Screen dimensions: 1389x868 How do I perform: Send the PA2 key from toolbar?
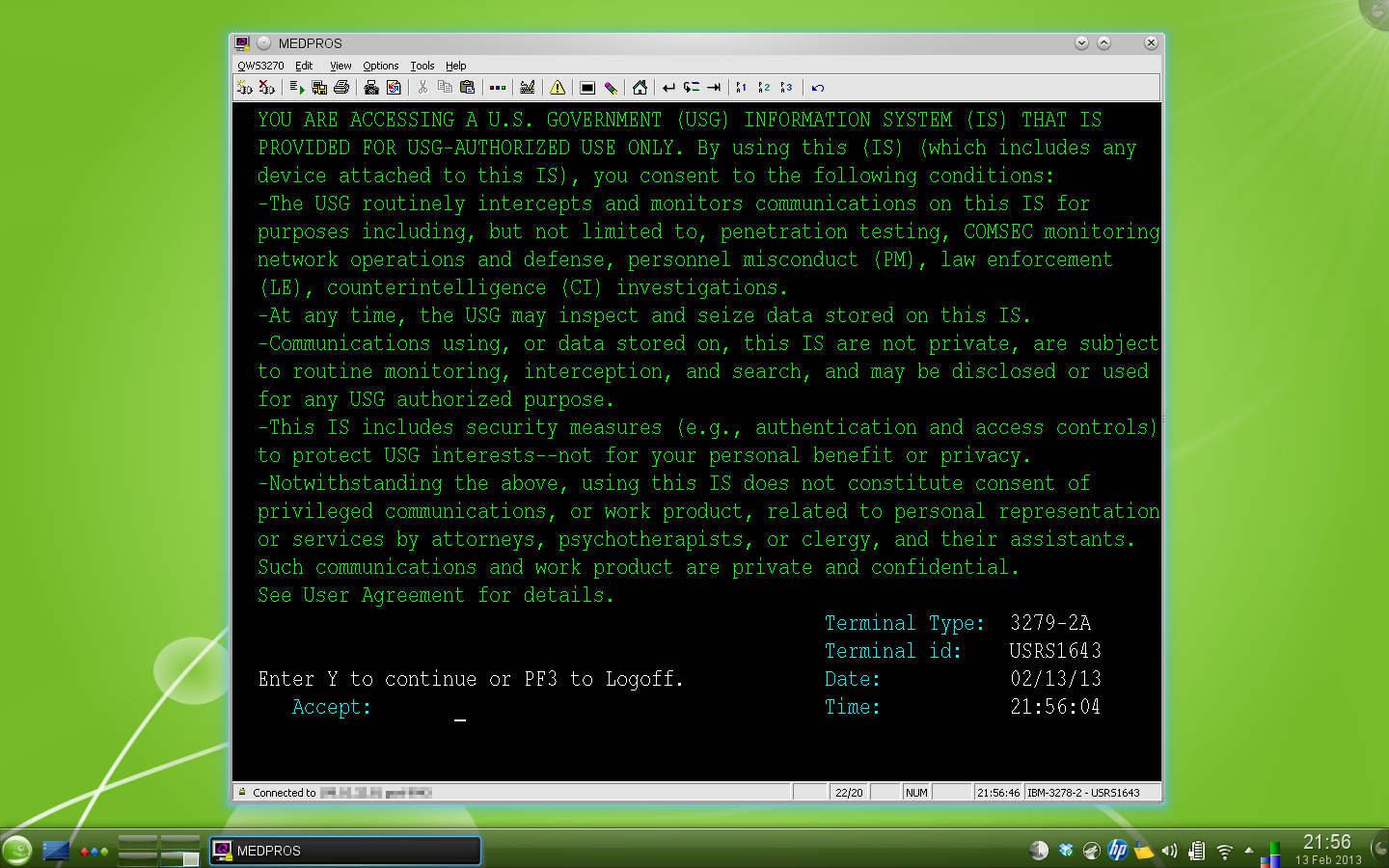tap(764, 88)
